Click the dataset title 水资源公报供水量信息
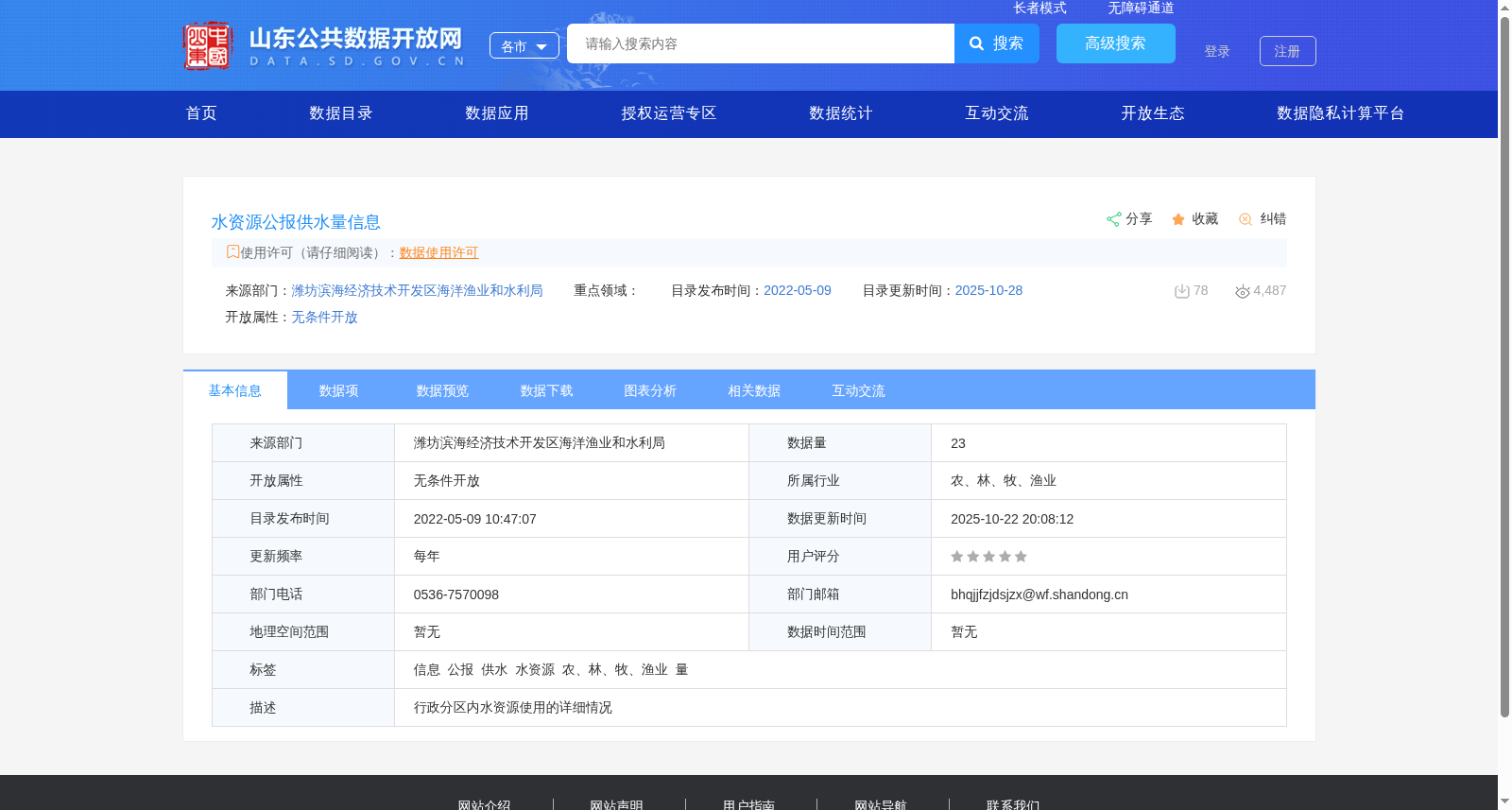 click(296, 222)
